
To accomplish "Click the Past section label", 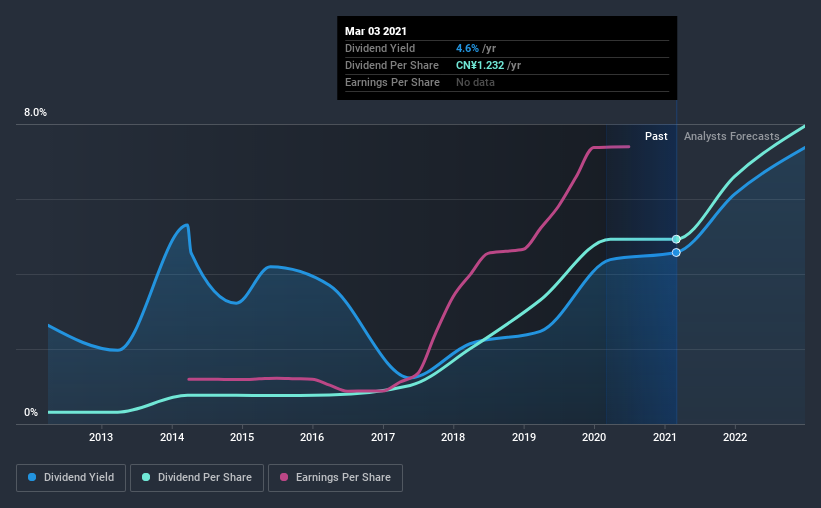I will [x=656, y=136].
